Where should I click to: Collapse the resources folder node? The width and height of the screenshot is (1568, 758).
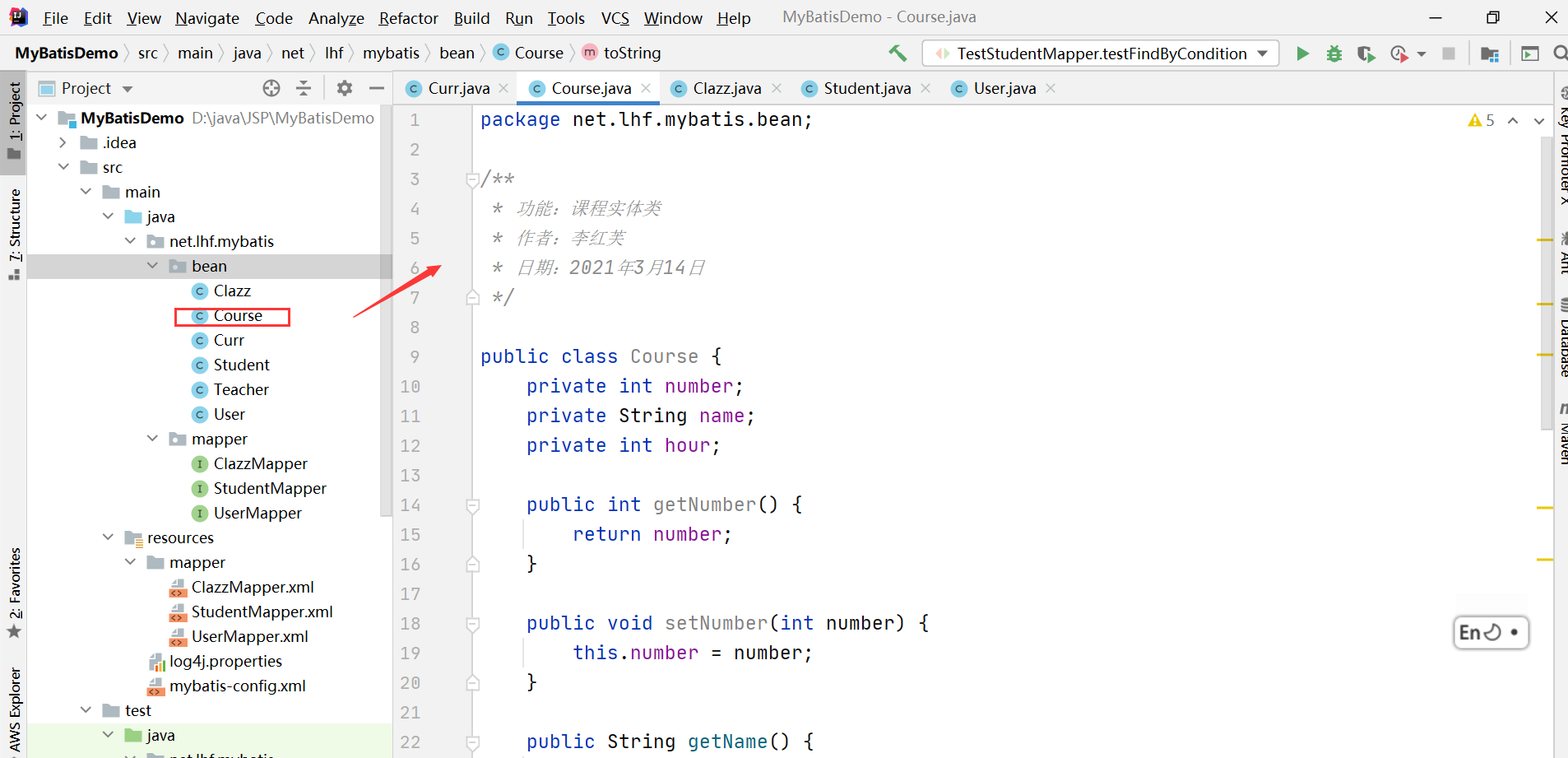click(108, 537)
